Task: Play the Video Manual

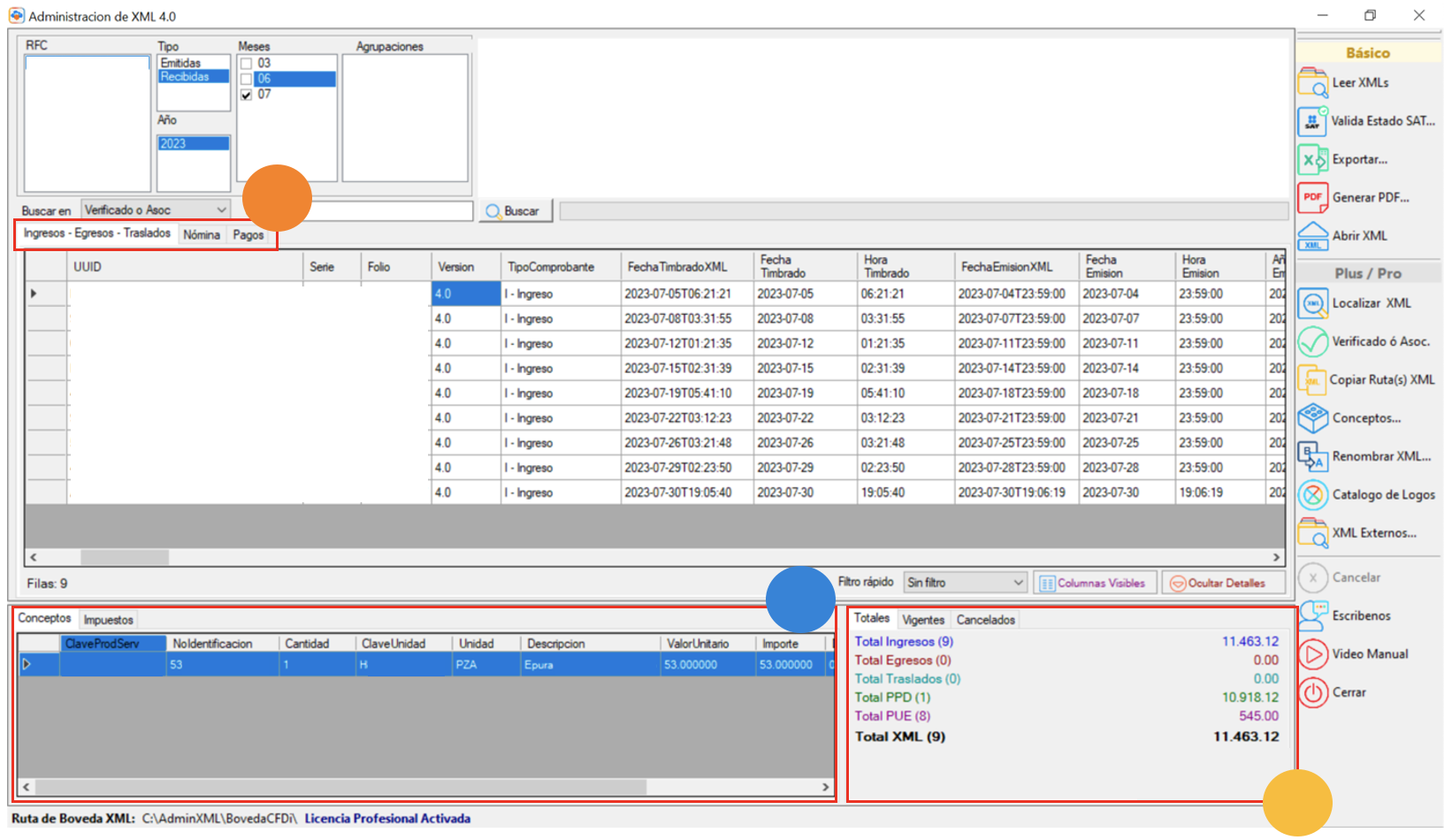Action: (x=1313, y=654)
